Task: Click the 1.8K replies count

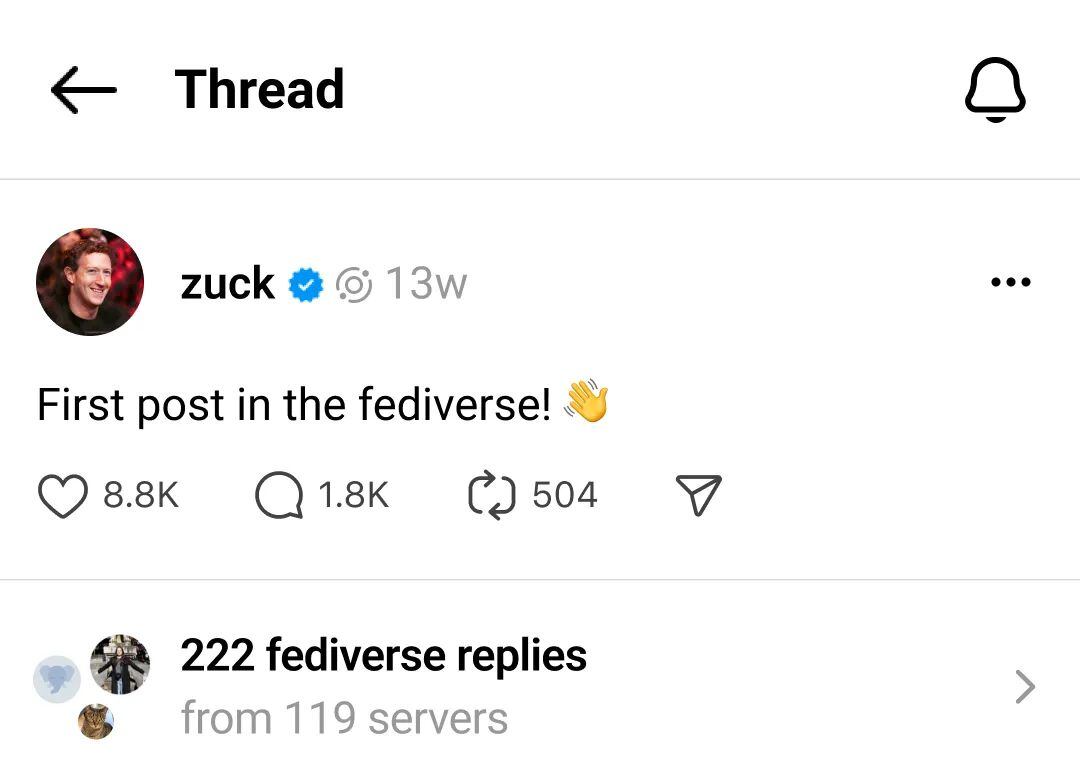Action: coord(352,494)
